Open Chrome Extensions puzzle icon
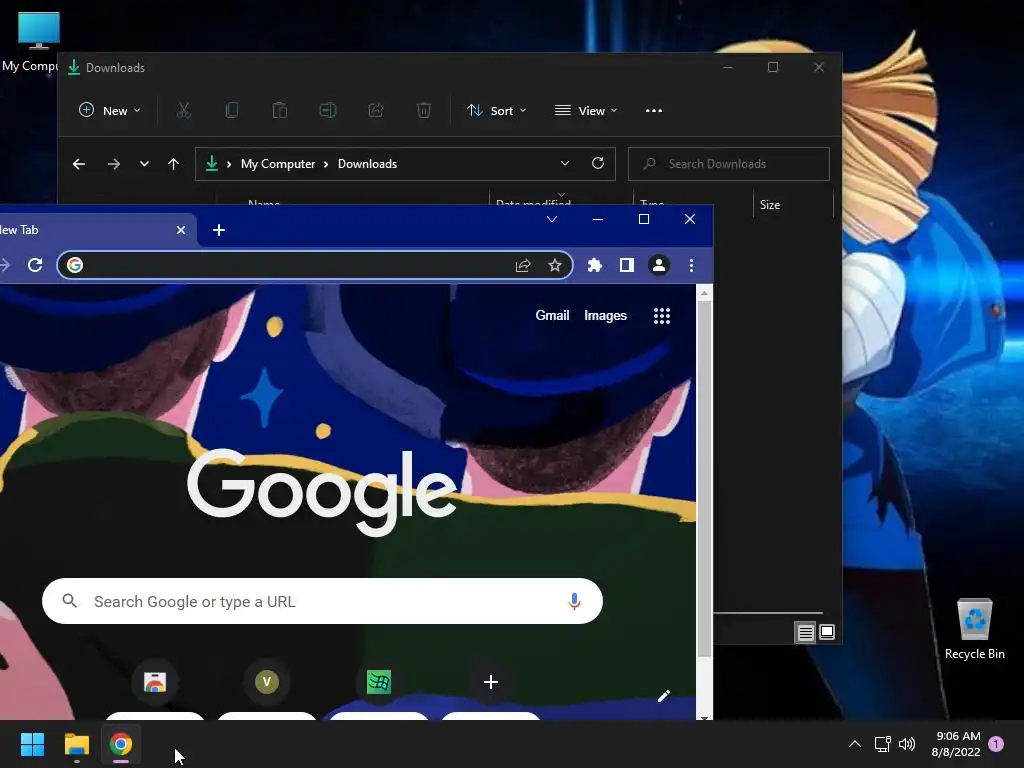The image size is (1024, 768). [595, 265]
